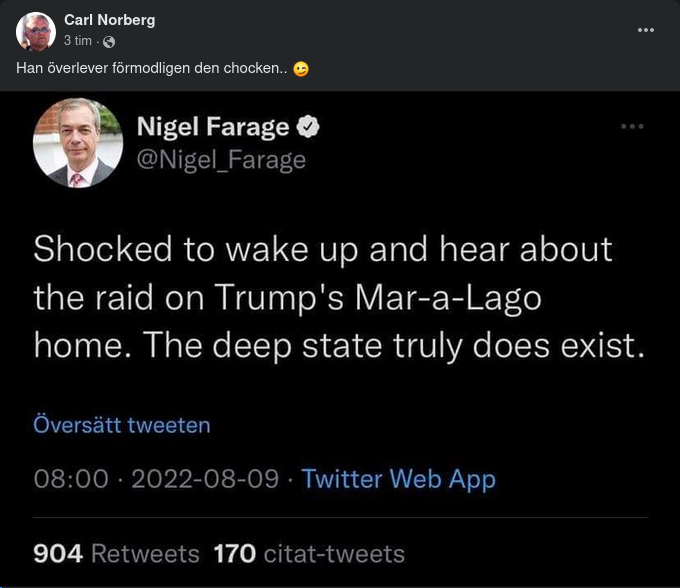Click "Översätt tweeten" to translate

tap(122, 425)
